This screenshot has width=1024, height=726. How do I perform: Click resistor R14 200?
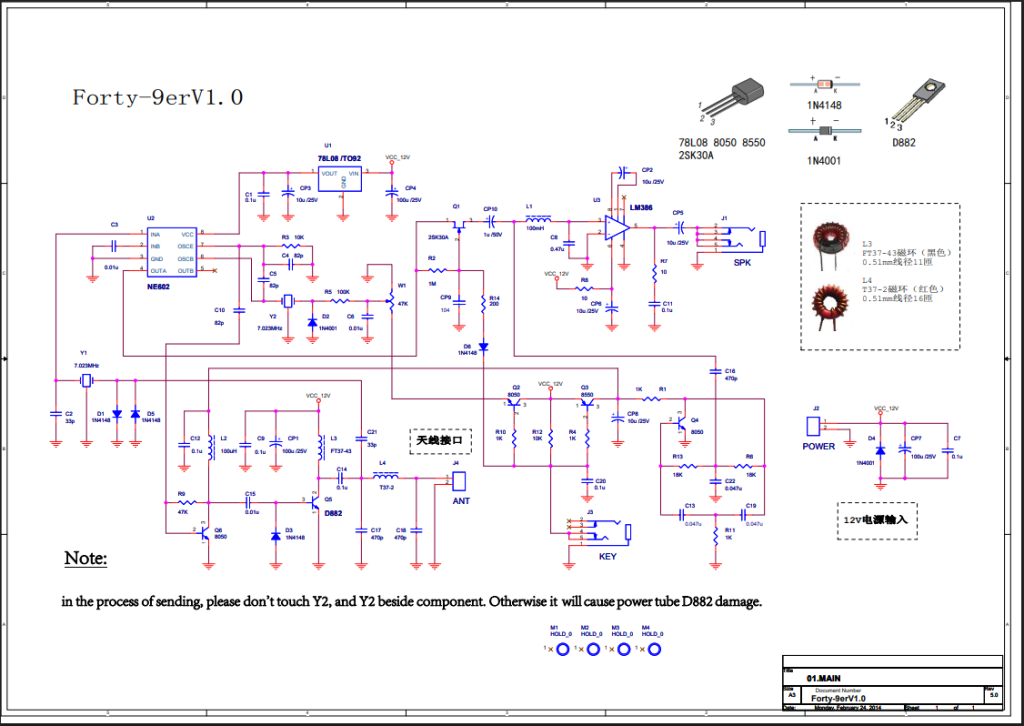(x=483, y=305)
